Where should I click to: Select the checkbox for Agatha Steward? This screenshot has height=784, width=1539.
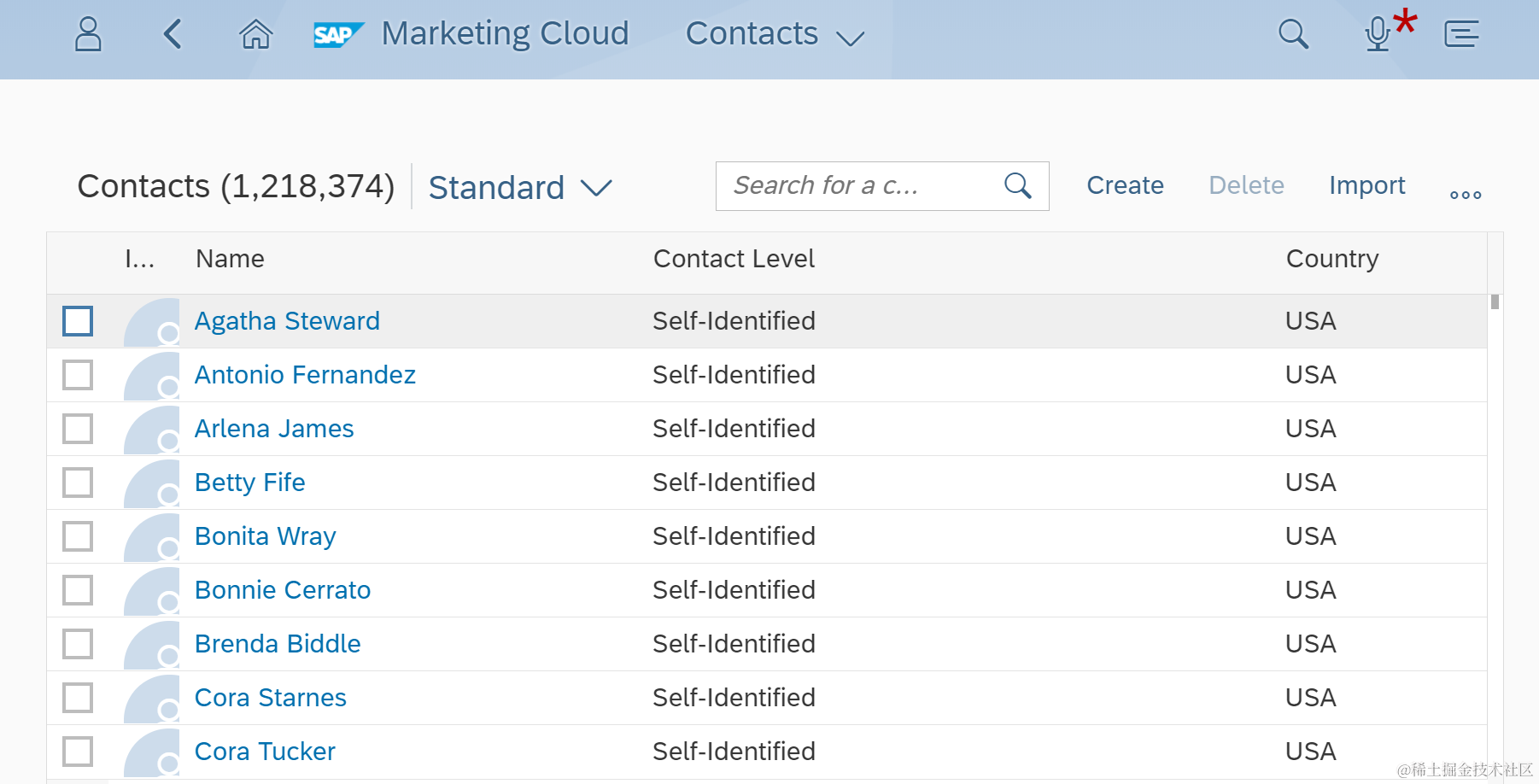pos(78,321)
